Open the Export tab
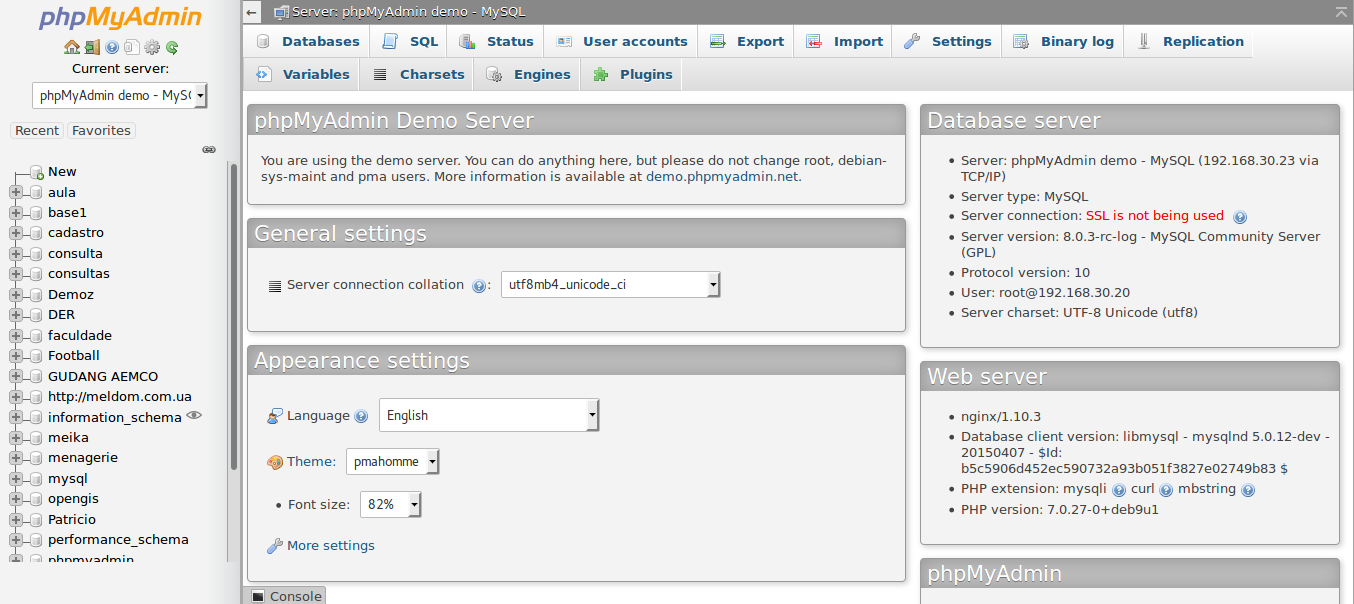1354x604 pixels. (x=747, y=42)
